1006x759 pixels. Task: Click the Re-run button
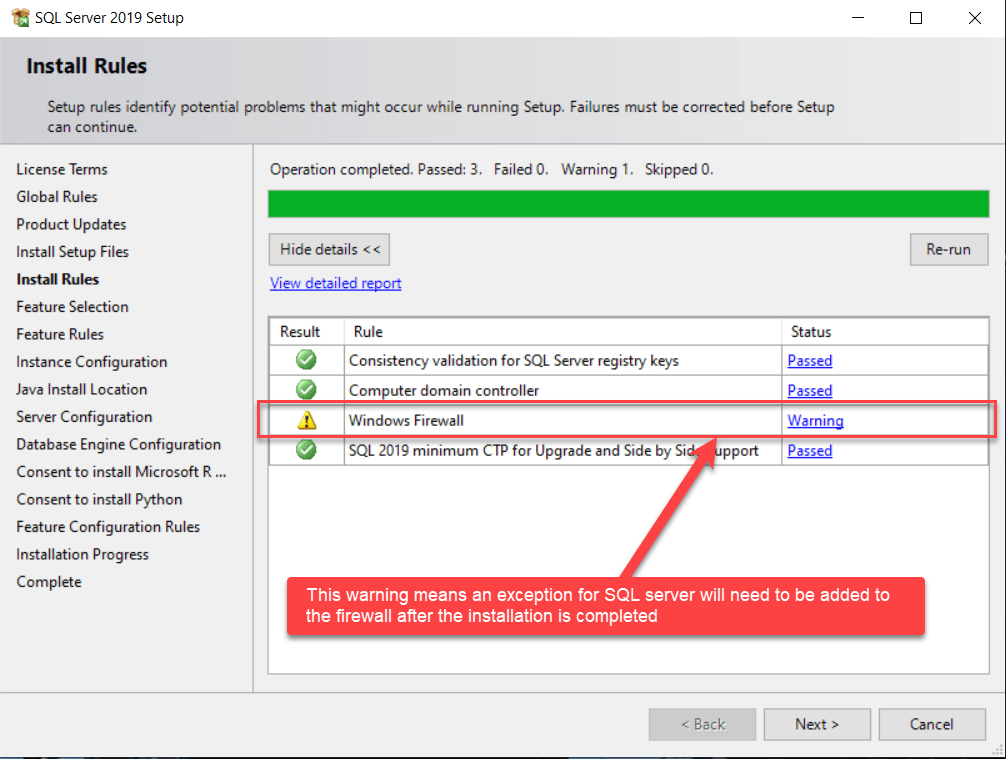[x=948, y=249]
